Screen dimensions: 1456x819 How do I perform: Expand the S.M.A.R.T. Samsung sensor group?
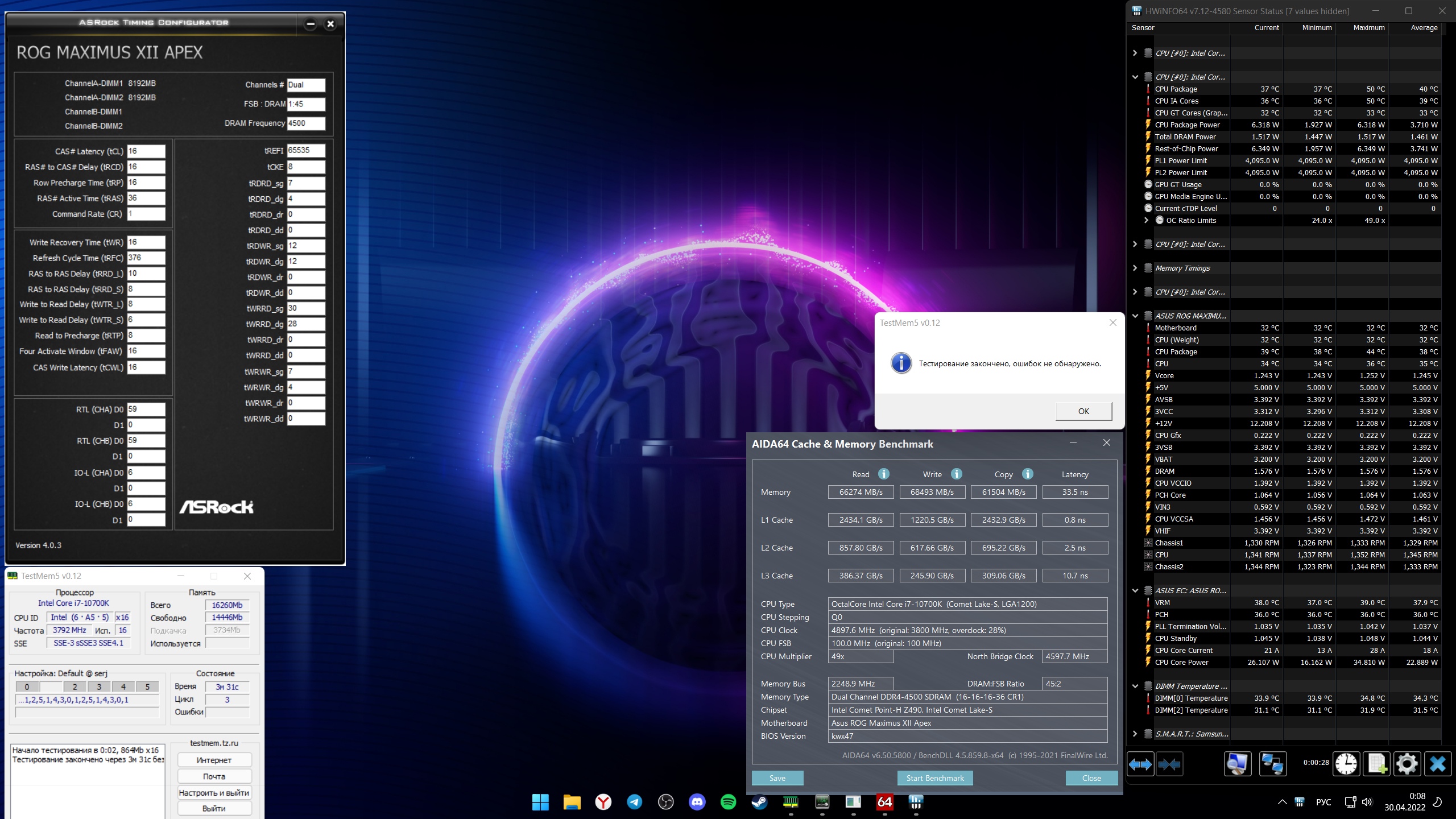click(1135, 734)
